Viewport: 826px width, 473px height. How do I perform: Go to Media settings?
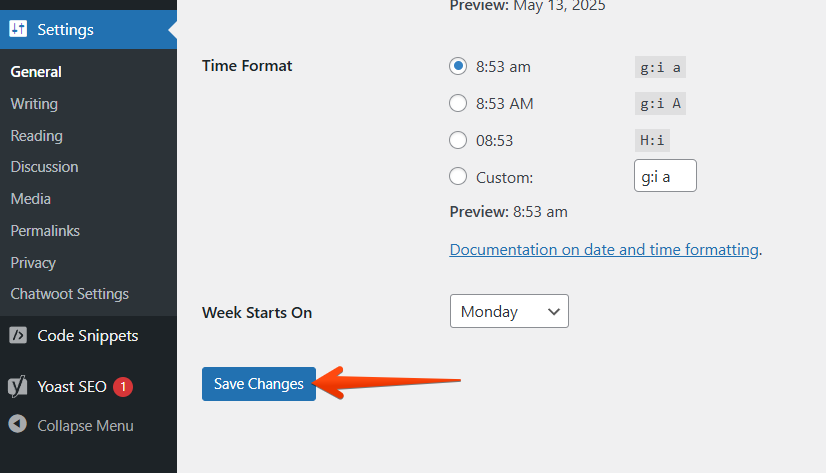30,199
